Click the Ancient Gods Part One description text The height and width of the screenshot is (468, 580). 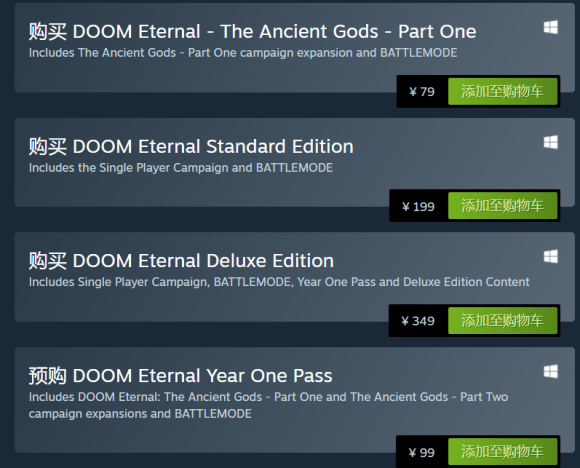[243, 53]
